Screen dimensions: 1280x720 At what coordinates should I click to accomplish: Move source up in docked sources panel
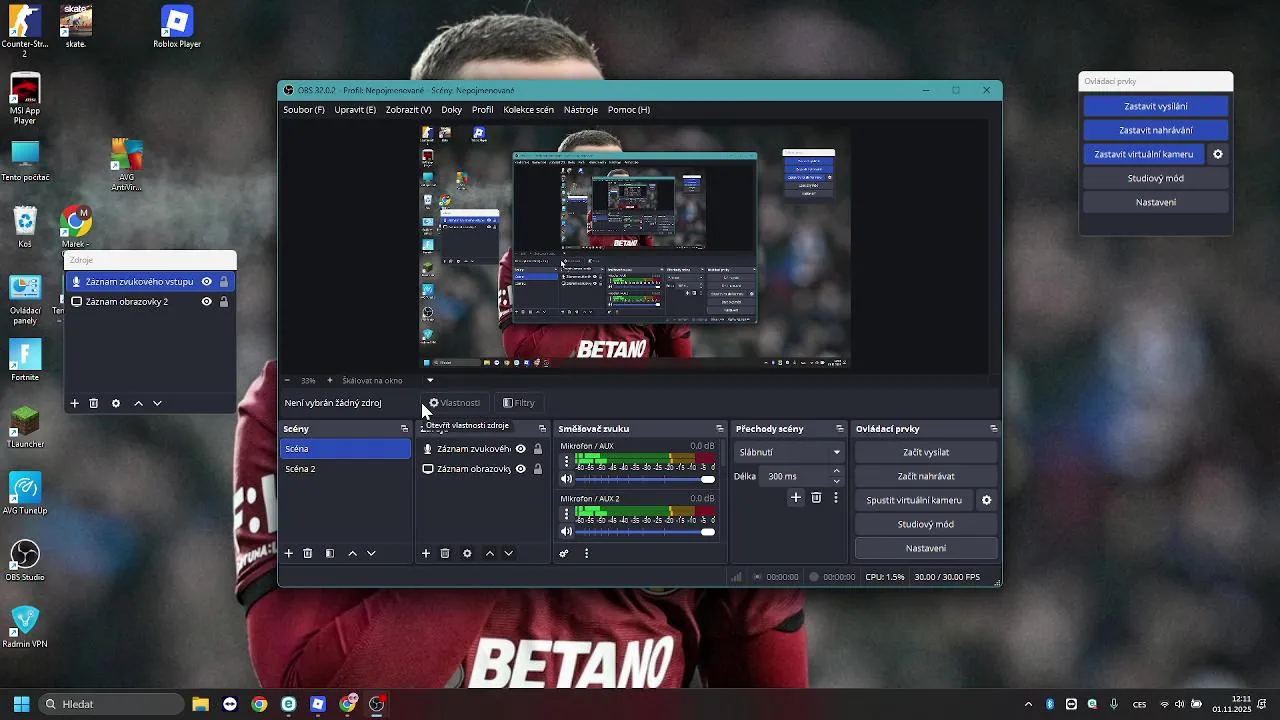[489, 553]
